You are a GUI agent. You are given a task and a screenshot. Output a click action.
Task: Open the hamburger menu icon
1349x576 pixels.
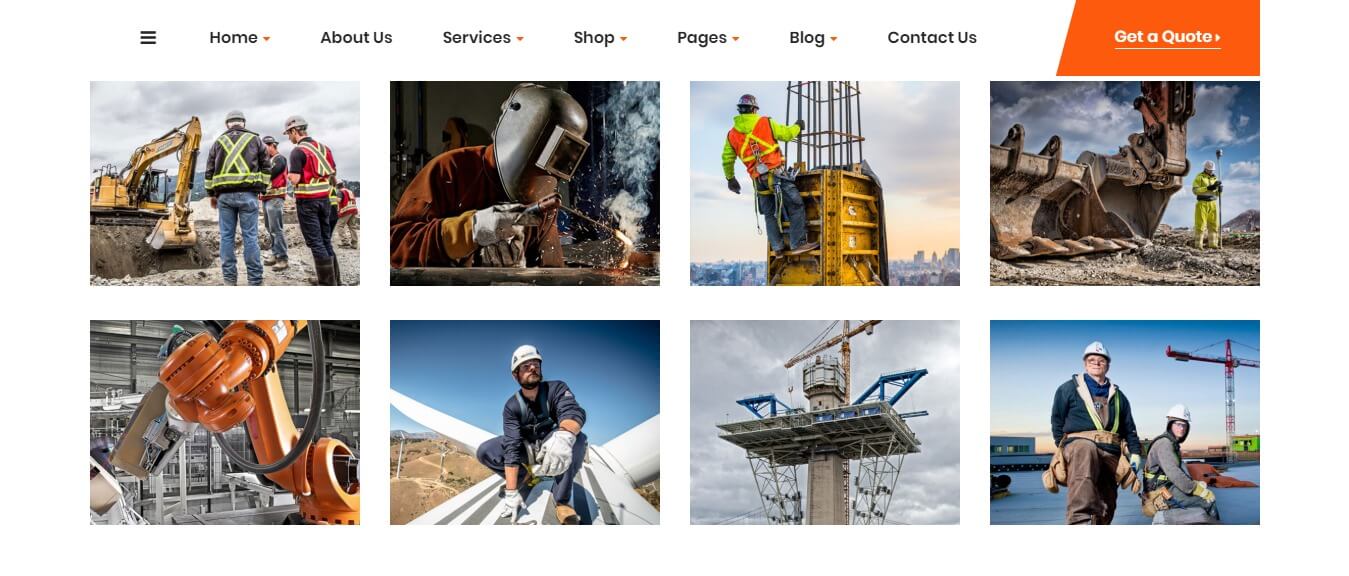(x=148, y=38)
